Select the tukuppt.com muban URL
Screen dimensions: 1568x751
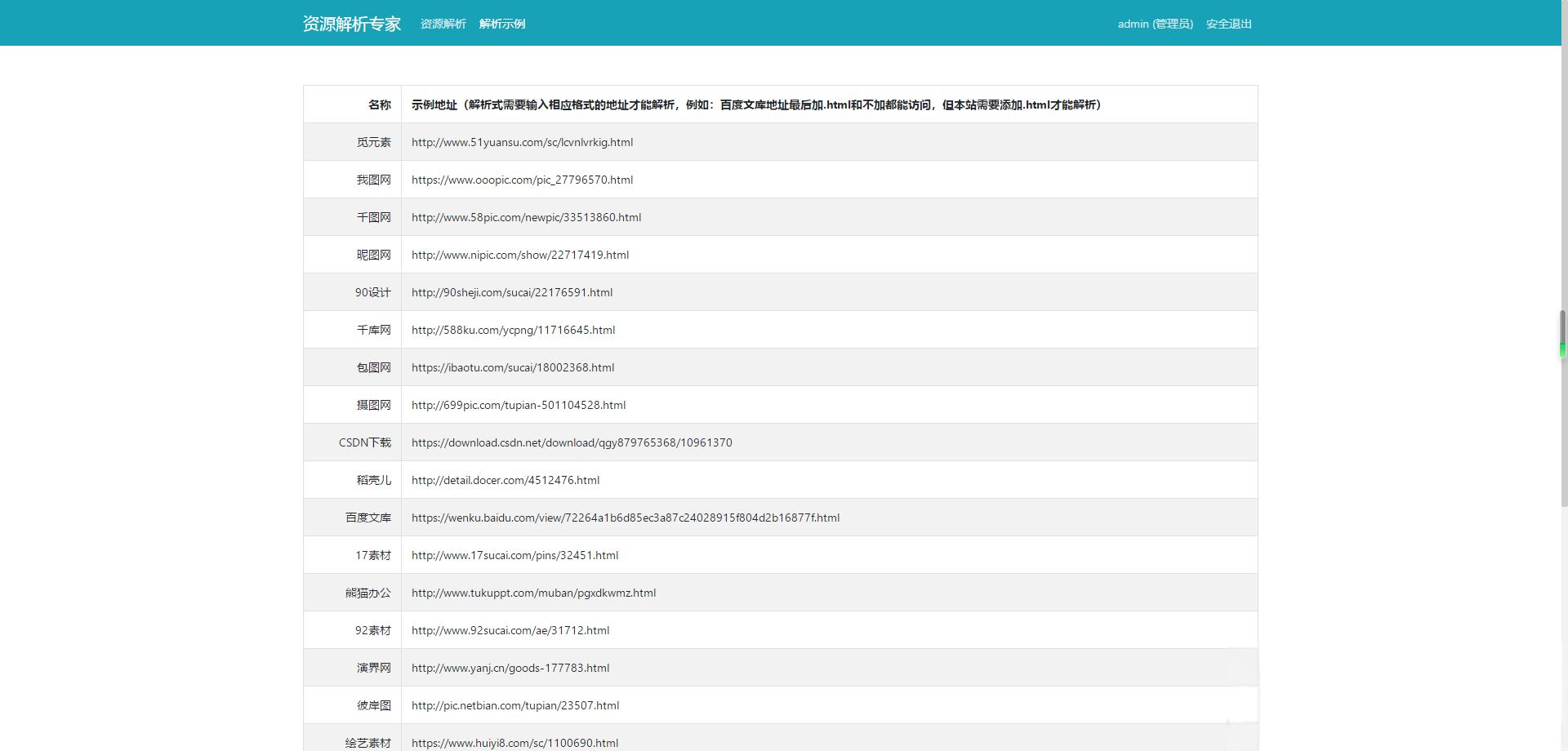coord(533,593)
